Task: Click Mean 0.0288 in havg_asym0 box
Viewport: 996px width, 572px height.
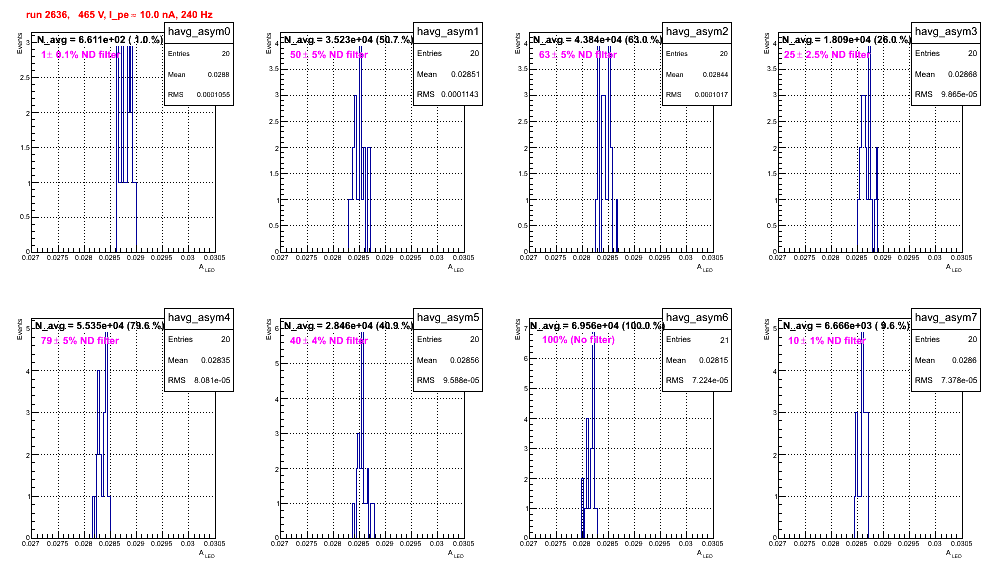Action: click(199, 74)
